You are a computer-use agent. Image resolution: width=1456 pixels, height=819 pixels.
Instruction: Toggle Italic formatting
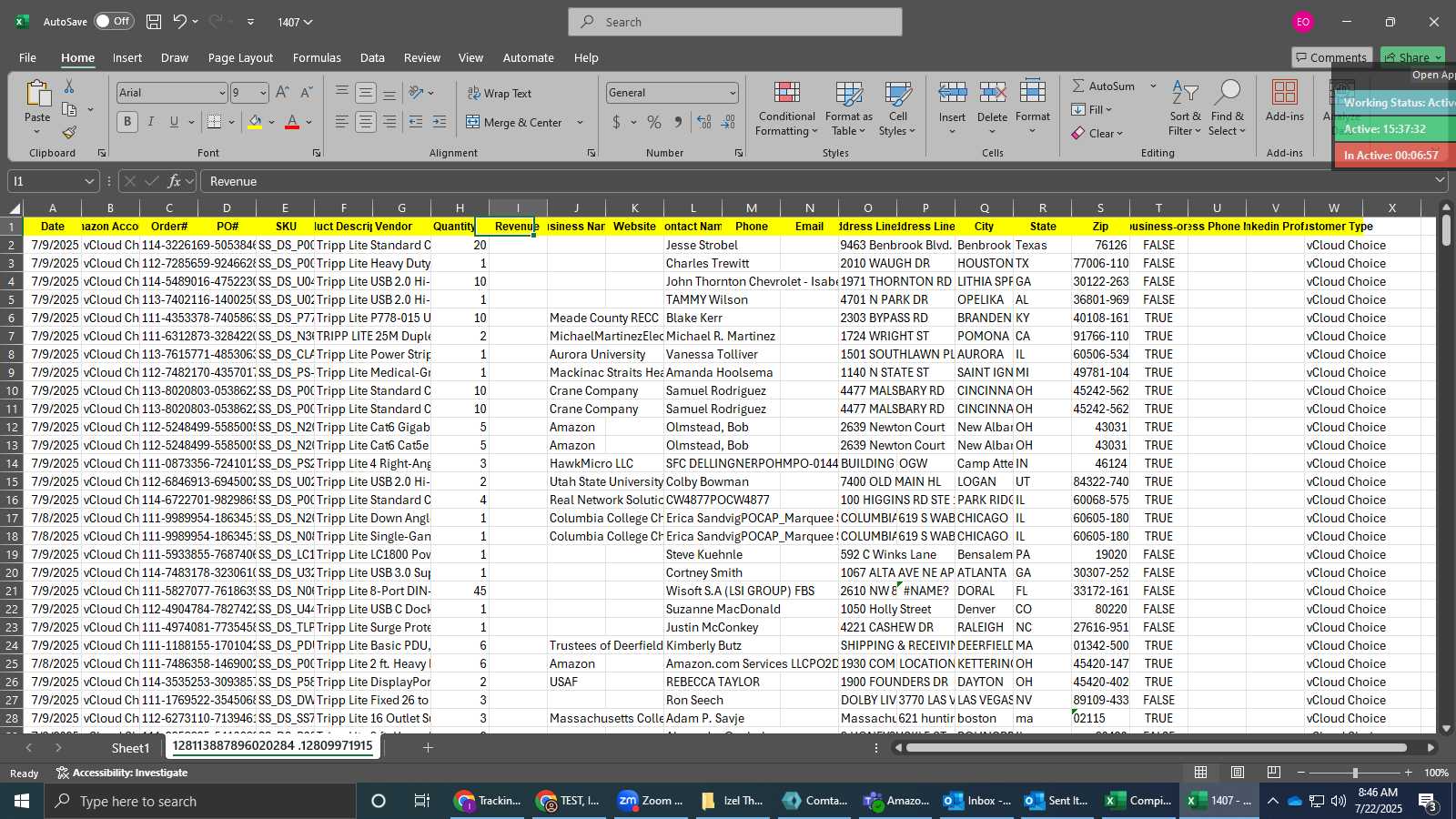tap(151, 122)
